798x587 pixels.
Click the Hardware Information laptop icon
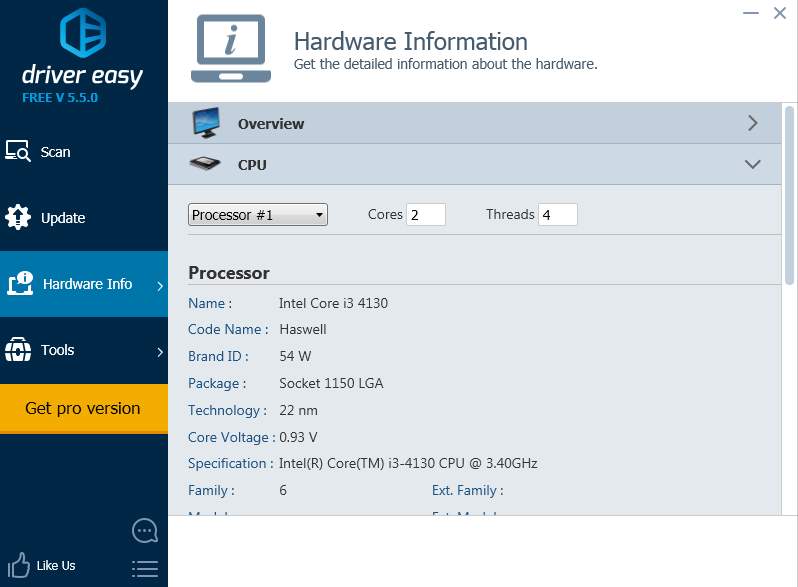pyautogui.click(x=231, y=48)
